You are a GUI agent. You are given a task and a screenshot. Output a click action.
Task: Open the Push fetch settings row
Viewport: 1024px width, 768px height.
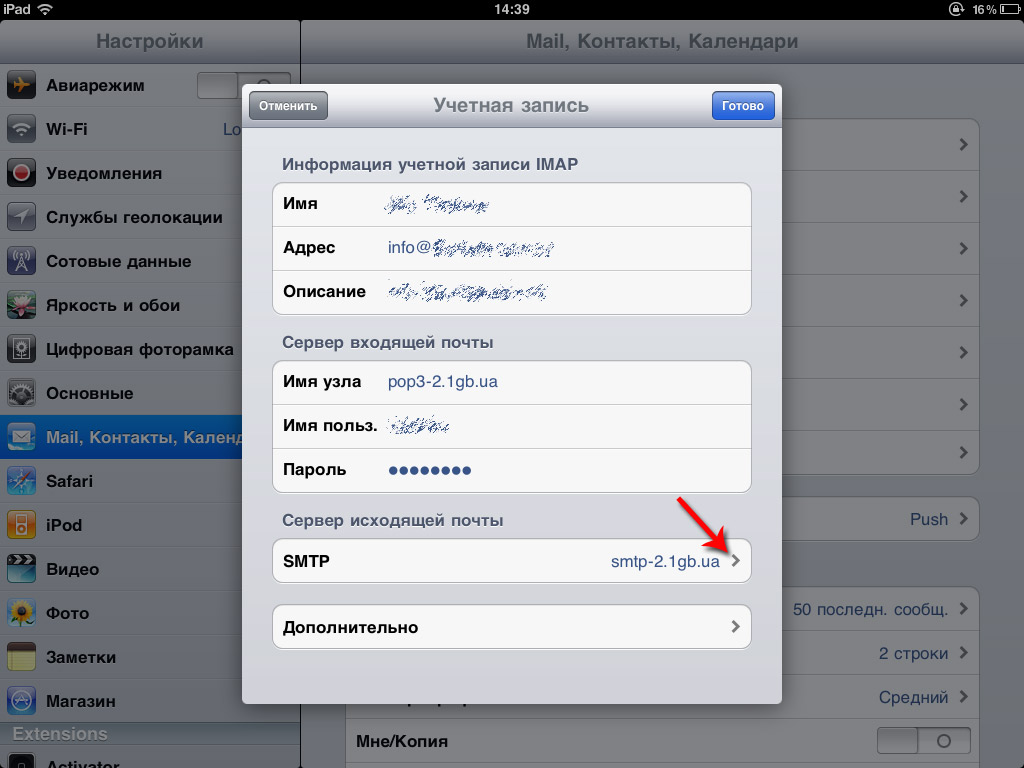tap(880, 519)
